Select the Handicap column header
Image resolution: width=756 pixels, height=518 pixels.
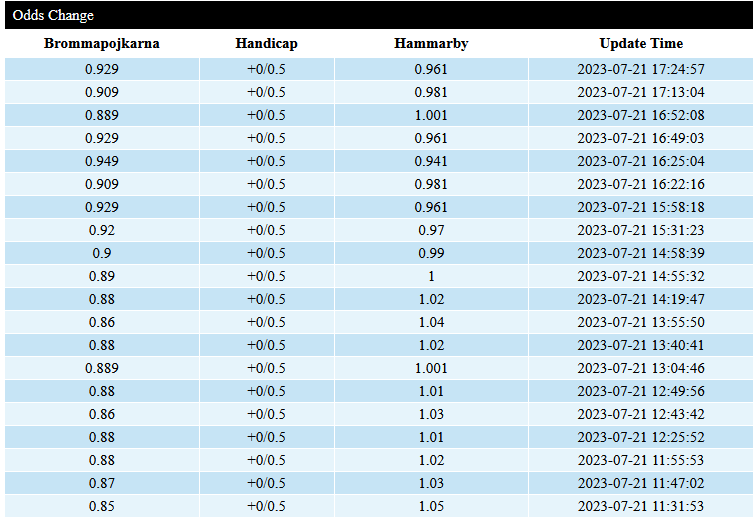pyautogui.click(x=267, y=43)
